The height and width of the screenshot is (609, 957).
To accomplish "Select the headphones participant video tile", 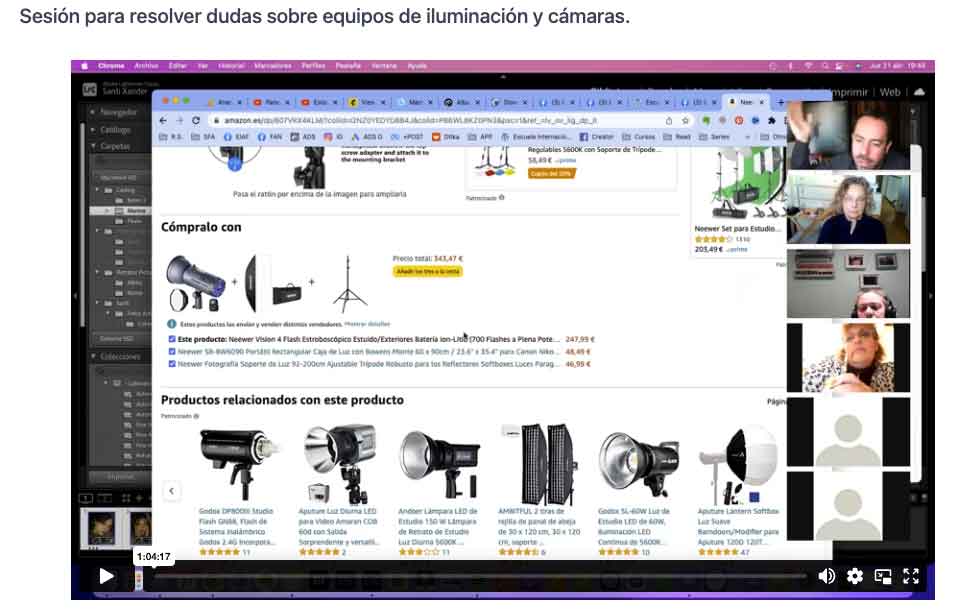I will (848, 283).
